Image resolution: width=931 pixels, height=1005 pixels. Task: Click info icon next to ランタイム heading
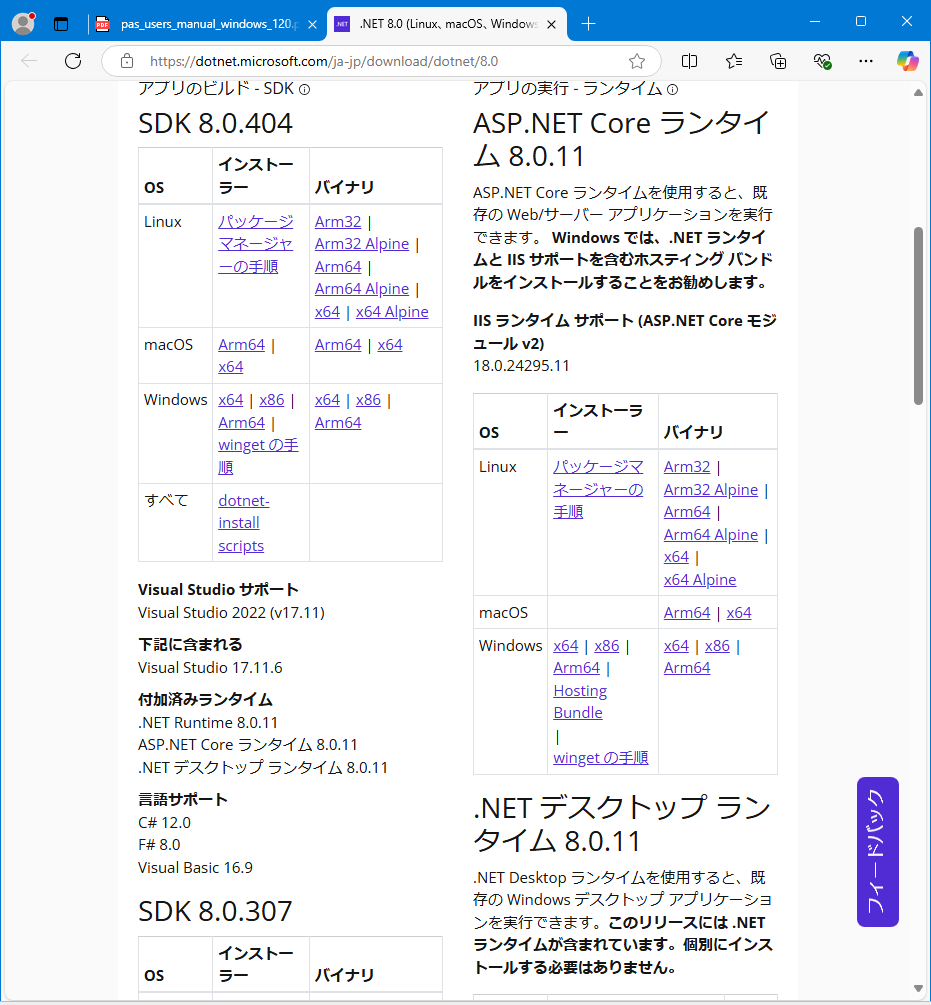[672, 90]
